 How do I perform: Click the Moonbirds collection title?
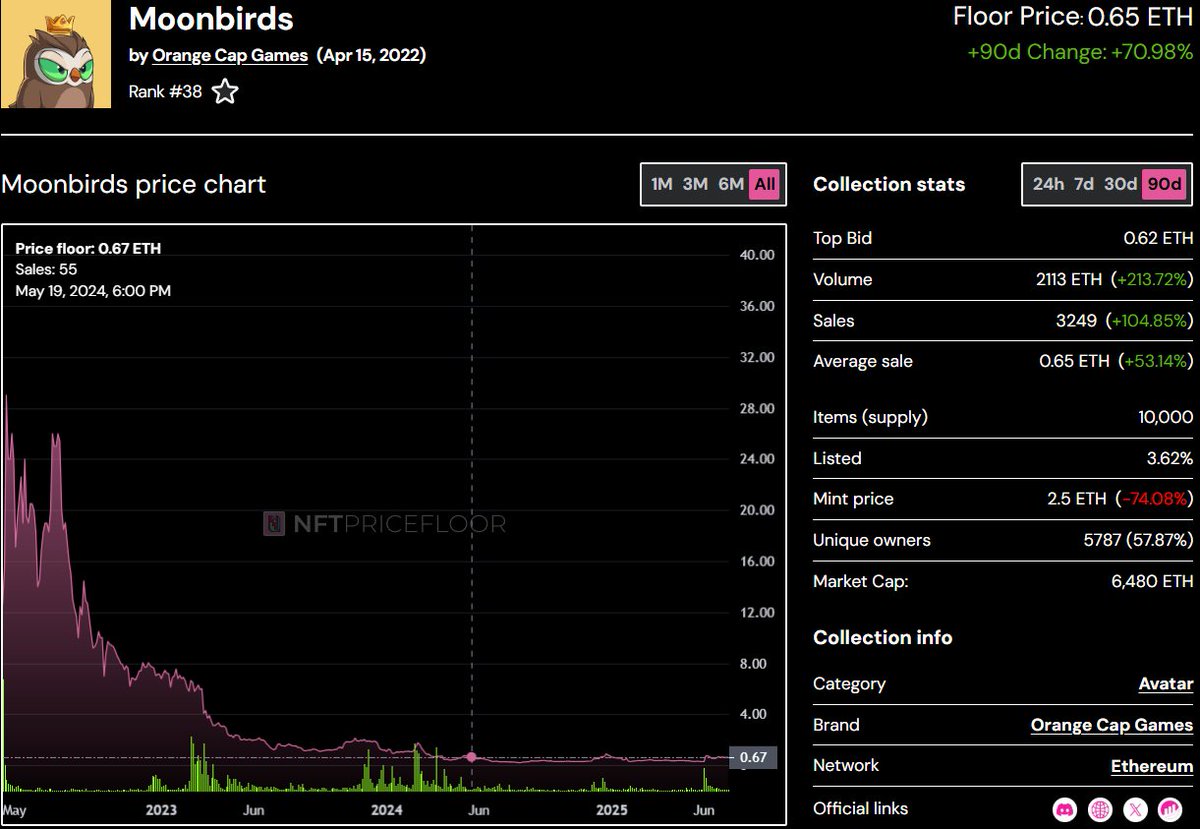coord(211,19)
